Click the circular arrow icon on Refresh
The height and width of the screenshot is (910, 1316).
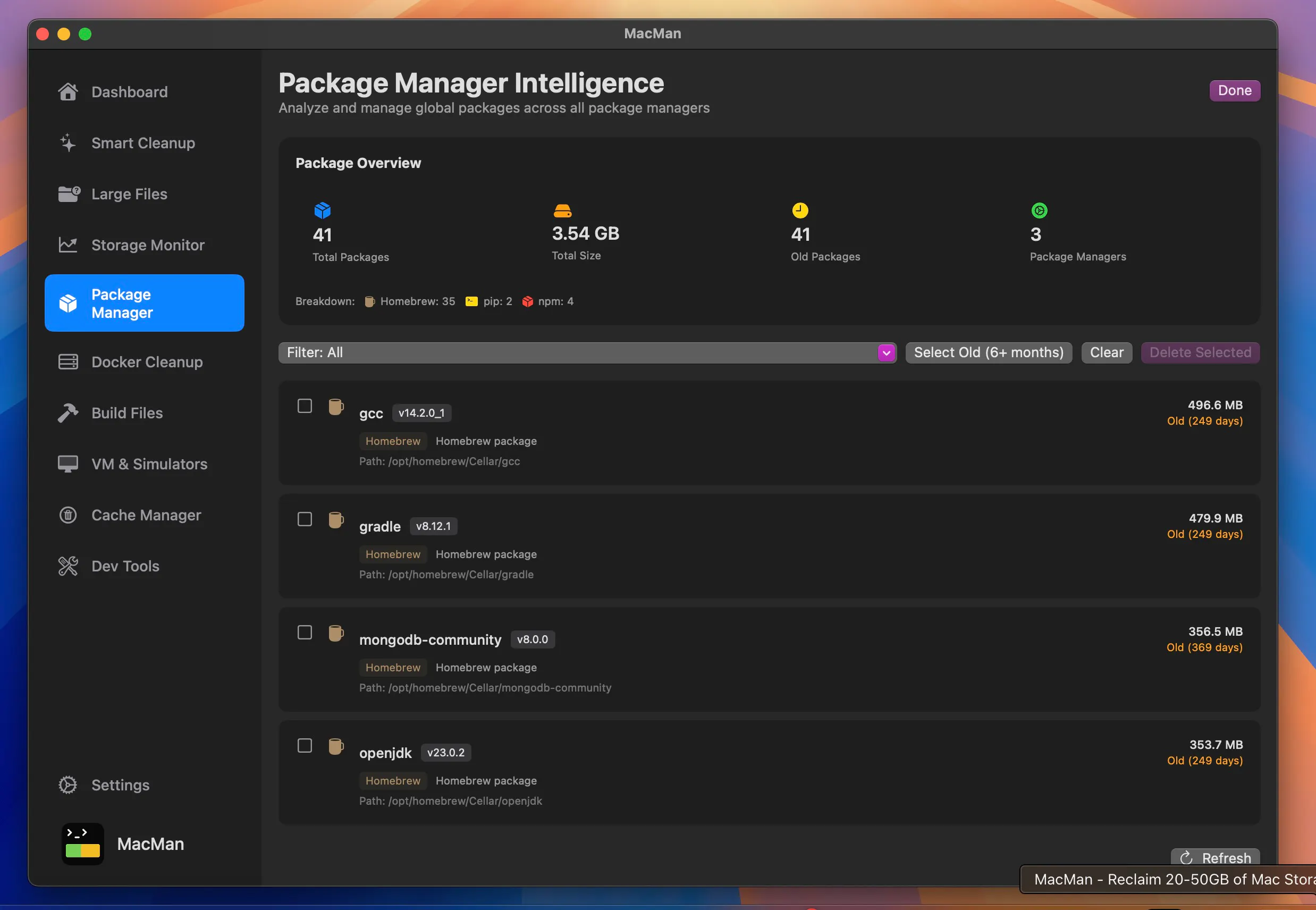click(1186, 857)
